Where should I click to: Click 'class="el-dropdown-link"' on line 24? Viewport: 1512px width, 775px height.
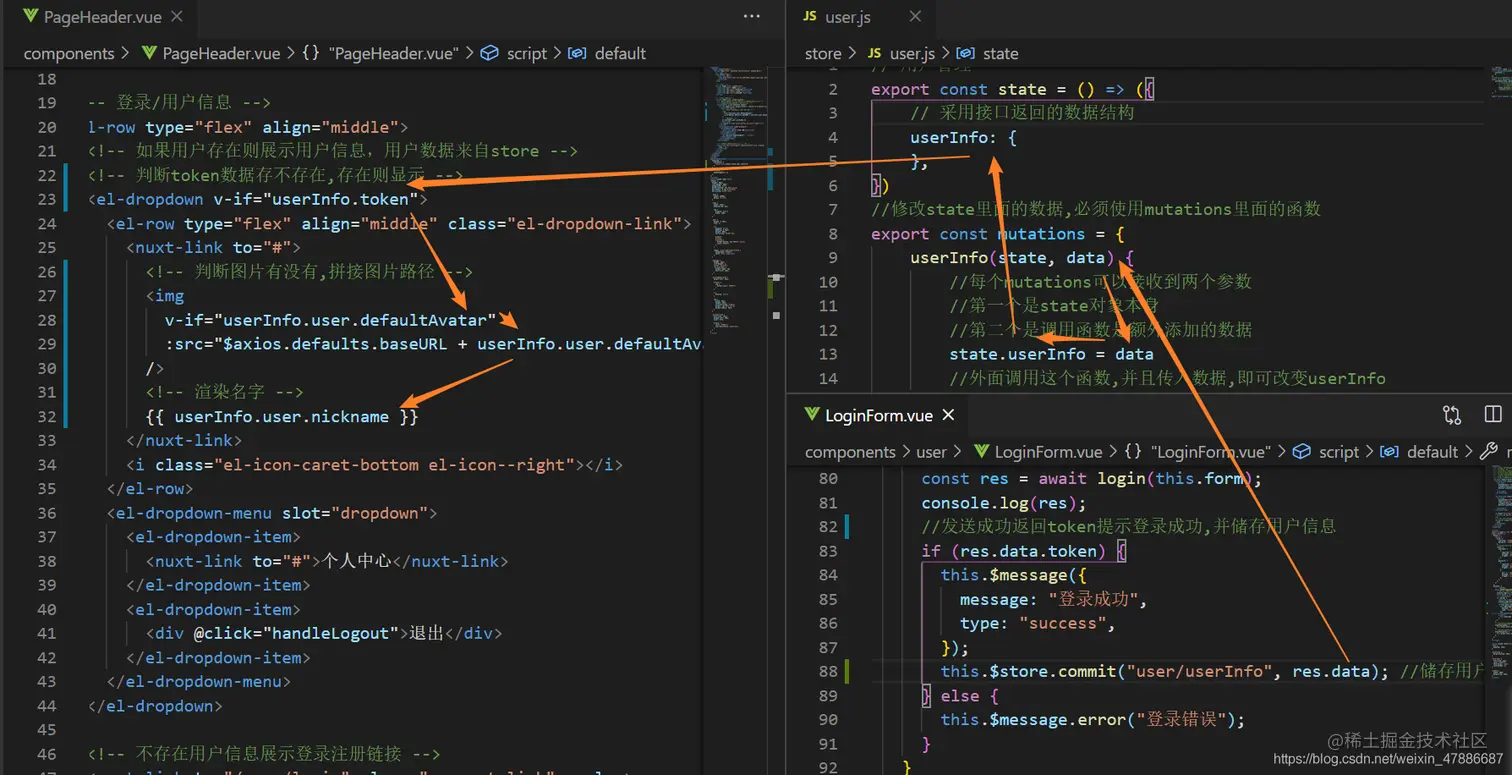tap(565, 223)
